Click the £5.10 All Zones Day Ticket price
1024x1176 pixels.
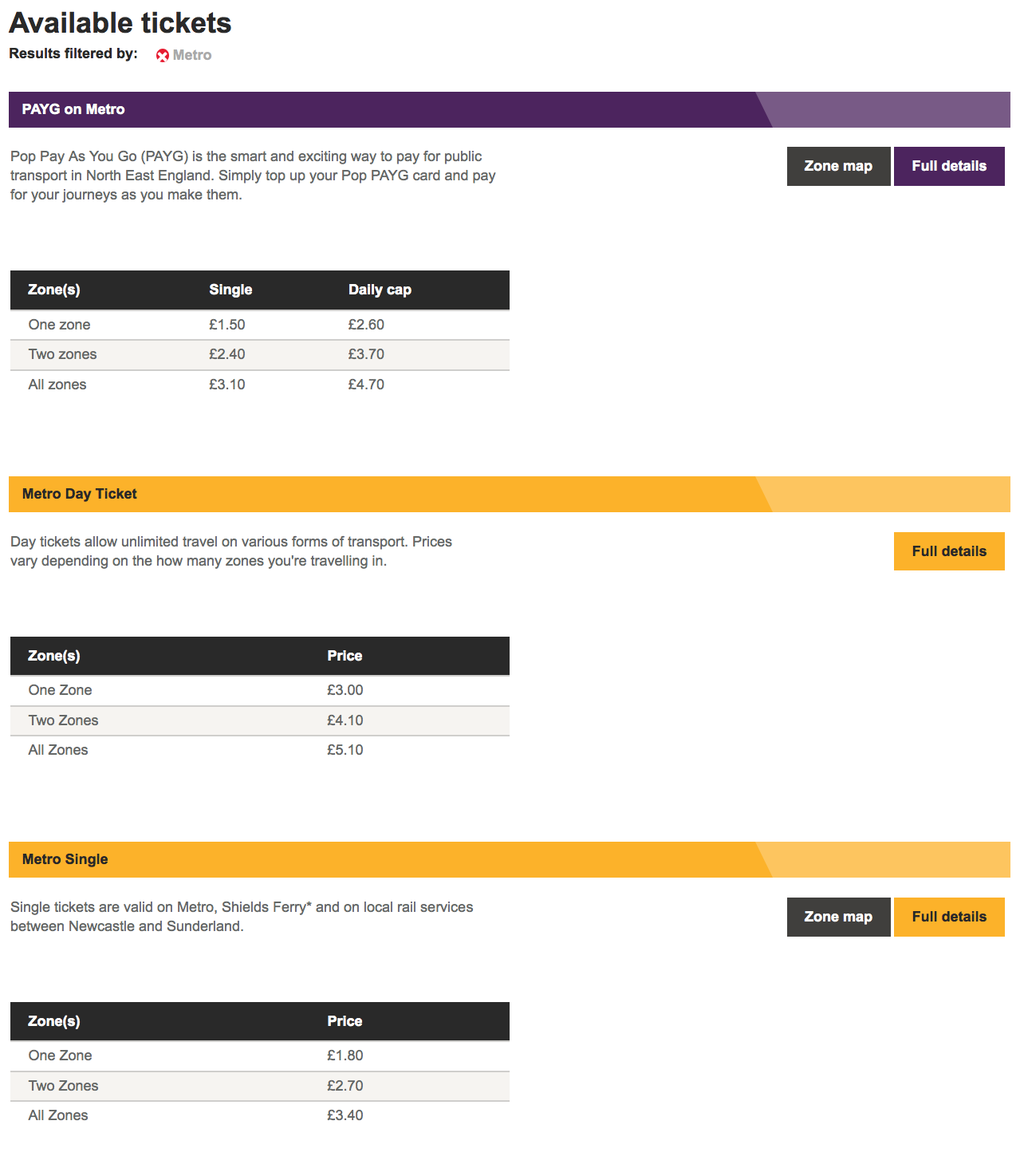pos(345,750)
